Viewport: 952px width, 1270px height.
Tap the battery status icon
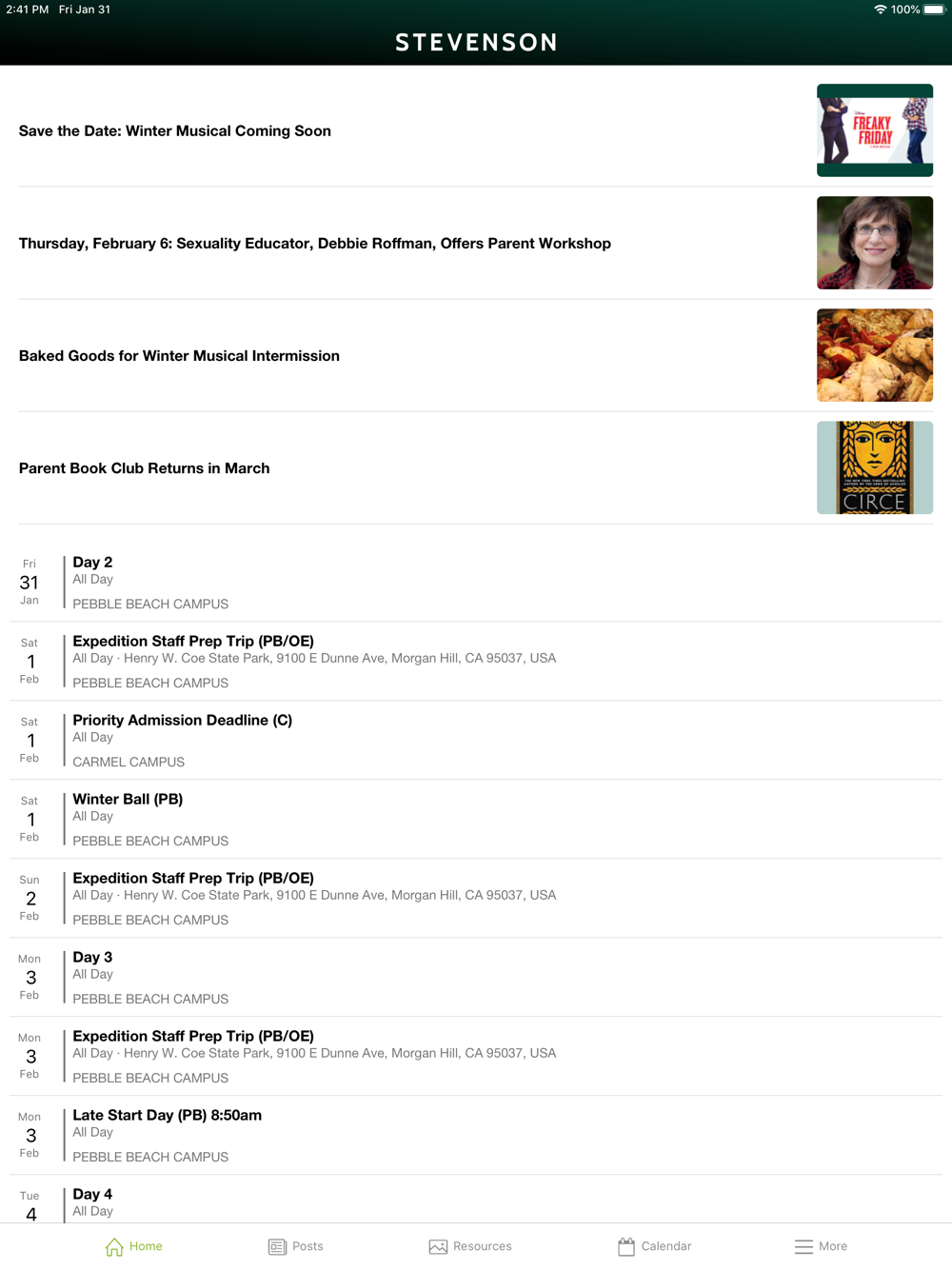pyautogui.click(x=935, y=10)
